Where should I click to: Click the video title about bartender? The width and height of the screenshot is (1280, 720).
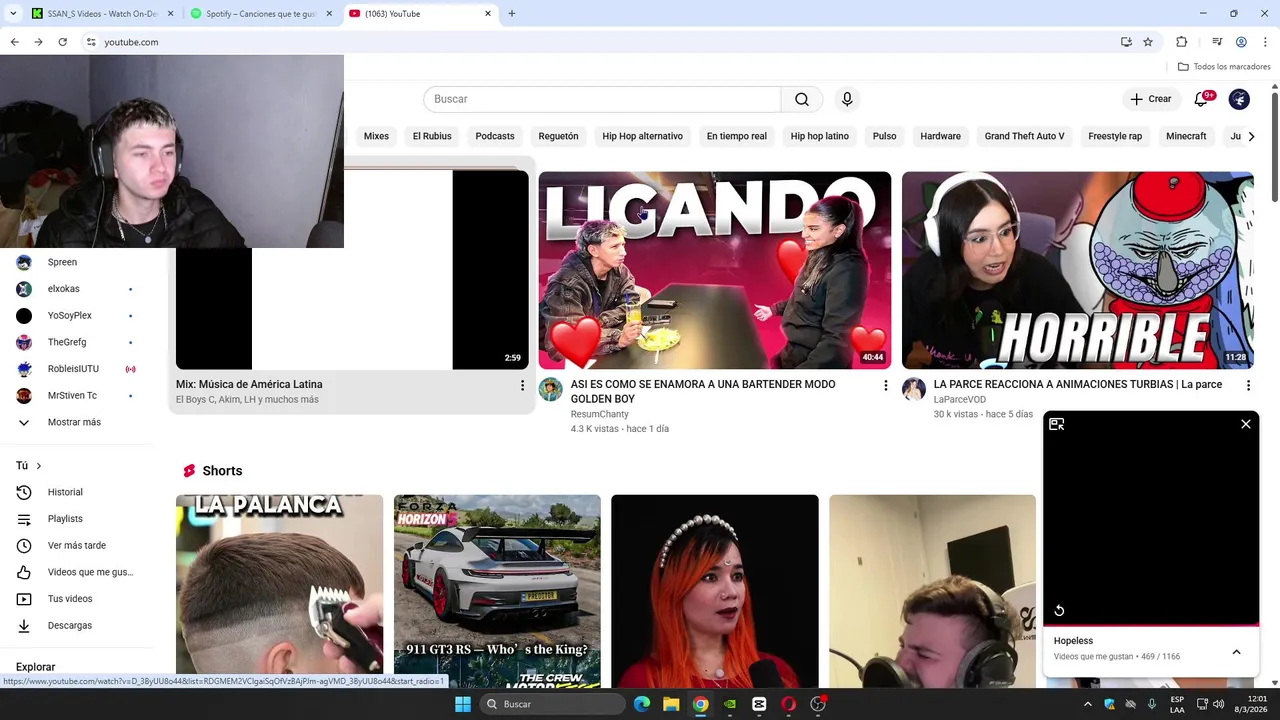[x=703, y=391]
